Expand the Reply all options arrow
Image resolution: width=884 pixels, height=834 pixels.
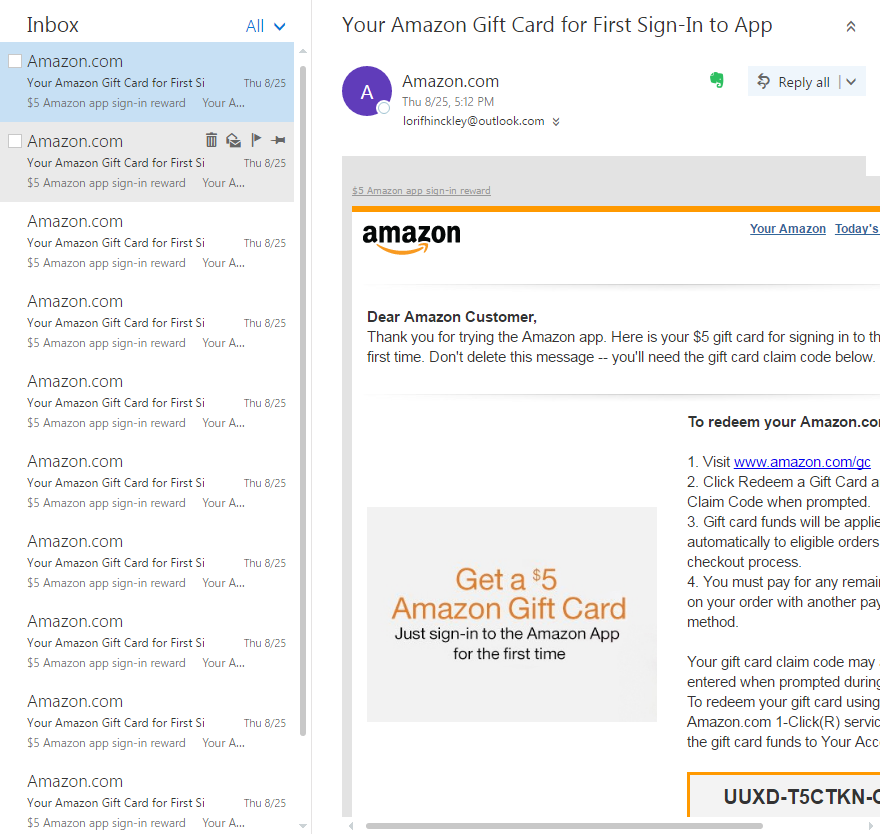coord(852,82)
